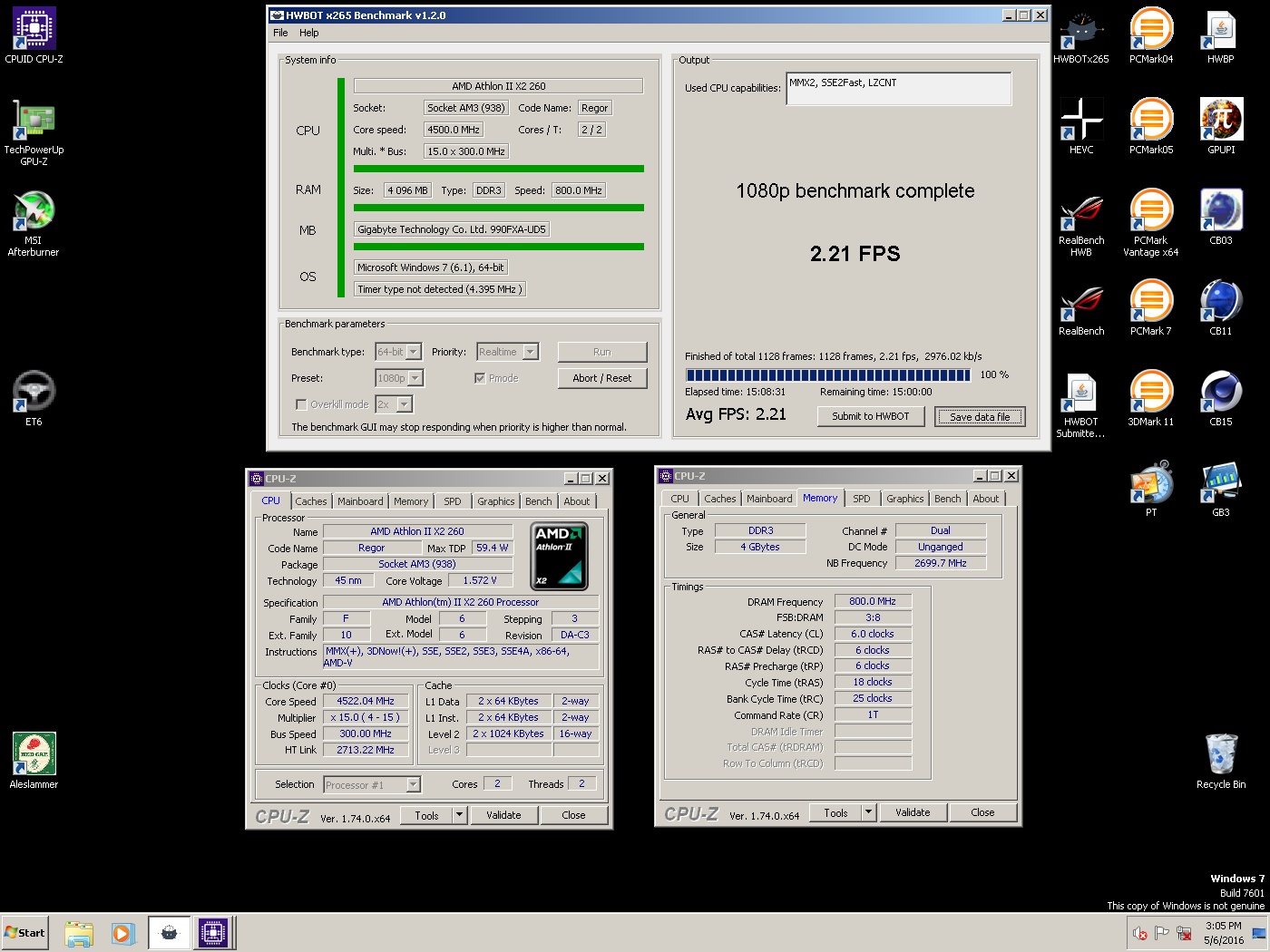Viewport: 1270px width, 952px height.
Task: Open the File menu in HWBOT x265
Action: pyautogui.click(x=280, y=33)
